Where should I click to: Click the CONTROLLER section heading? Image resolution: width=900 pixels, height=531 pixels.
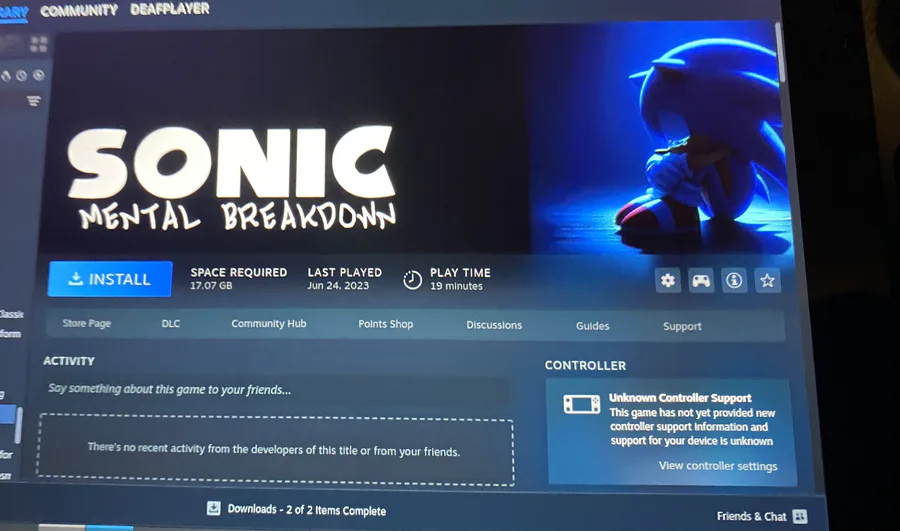point(585,366)
